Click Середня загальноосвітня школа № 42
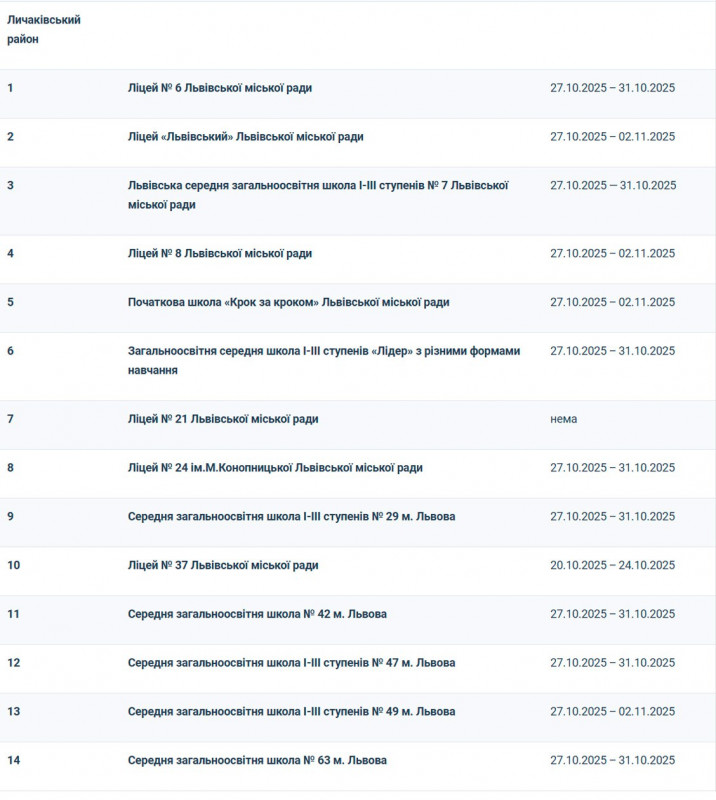Screen dimensions: 716x800 tap(257, 614)
